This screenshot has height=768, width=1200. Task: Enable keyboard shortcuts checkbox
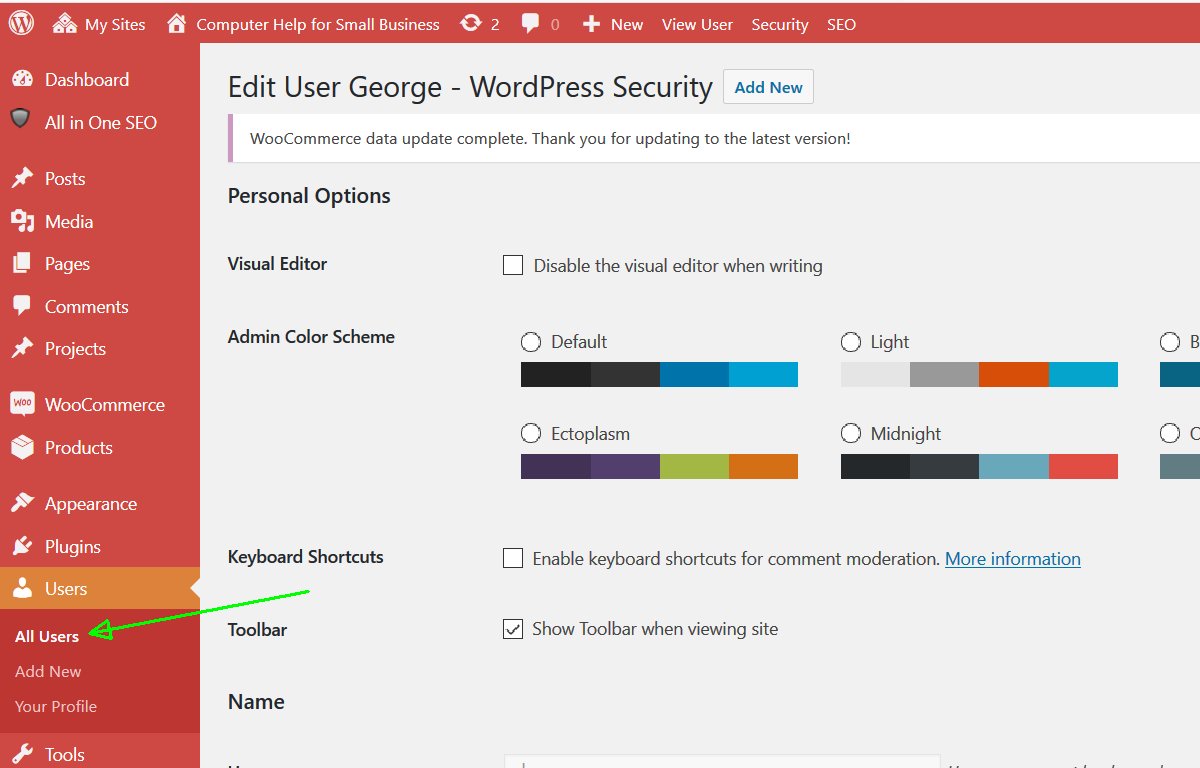pyautogui.click(x=513, y=558)
